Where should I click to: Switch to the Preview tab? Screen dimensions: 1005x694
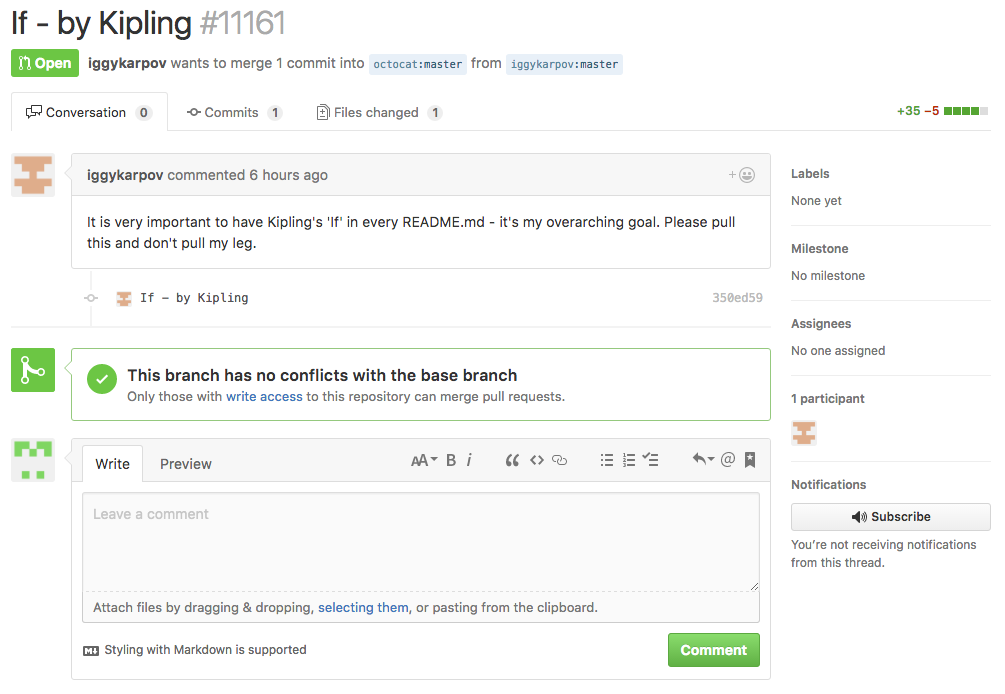(186, 464)
